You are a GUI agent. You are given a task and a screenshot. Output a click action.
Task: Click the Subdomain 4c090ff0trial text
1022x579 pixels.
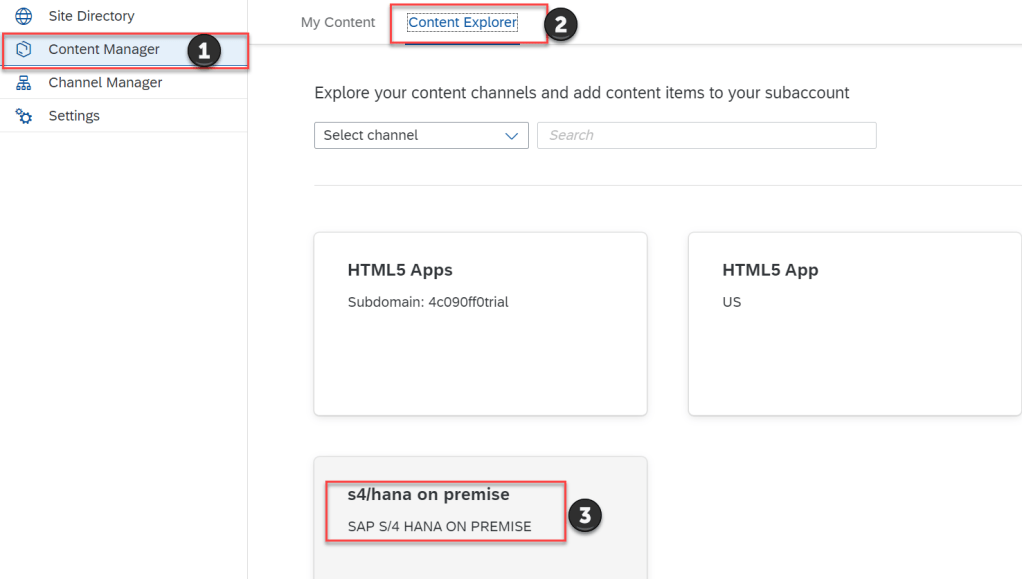pos(428,302)
